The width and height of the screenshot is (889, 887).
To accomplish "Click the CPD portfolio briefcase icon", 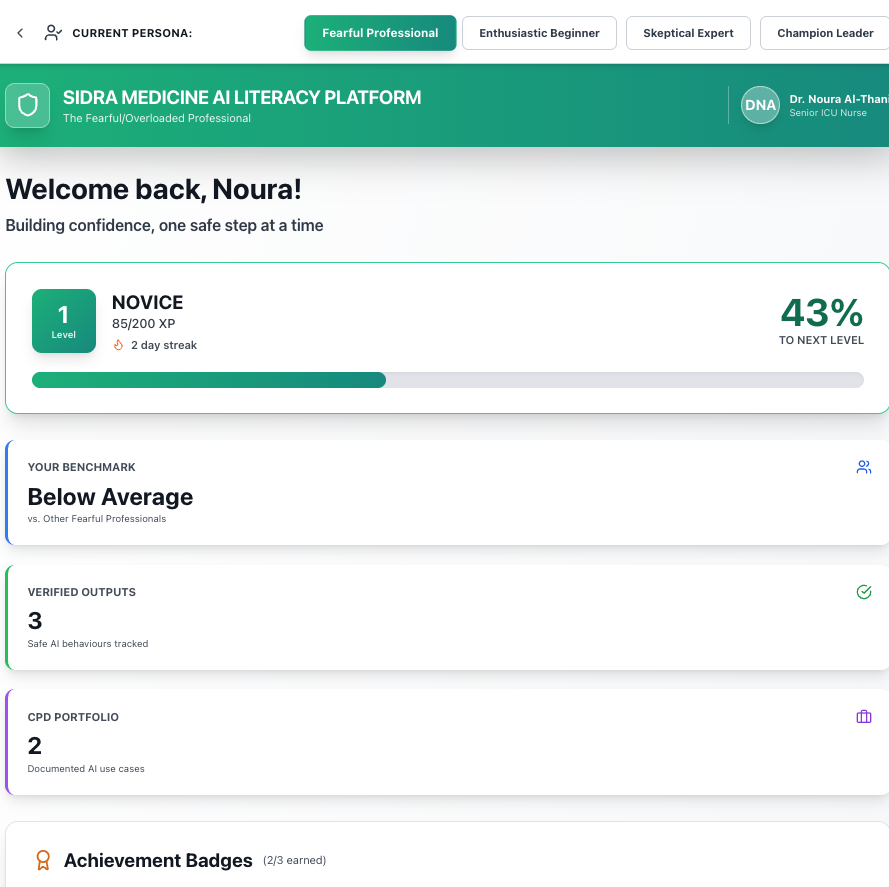I will tap(864, 717).
